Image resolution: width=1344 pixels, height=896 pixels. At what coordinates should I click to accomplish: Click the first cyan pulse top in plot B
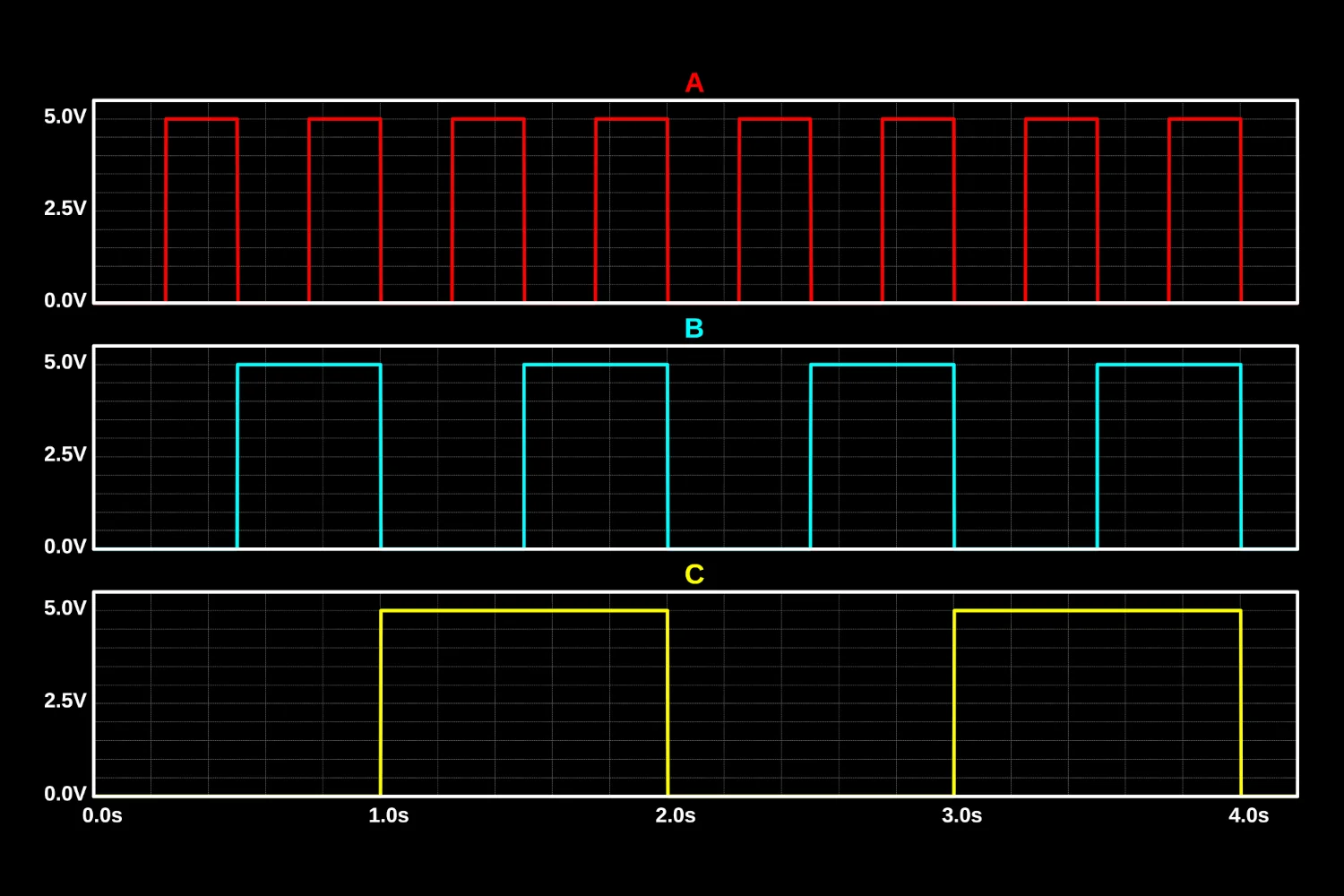[x=309, y=365]
